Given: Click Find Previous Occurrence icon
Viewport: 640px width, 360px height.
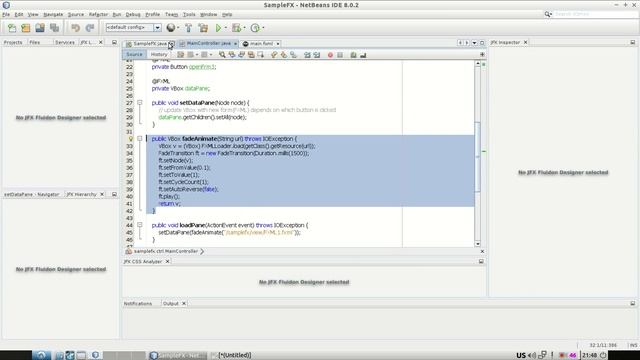Looking at the screenshot, I should coord(232,55).
